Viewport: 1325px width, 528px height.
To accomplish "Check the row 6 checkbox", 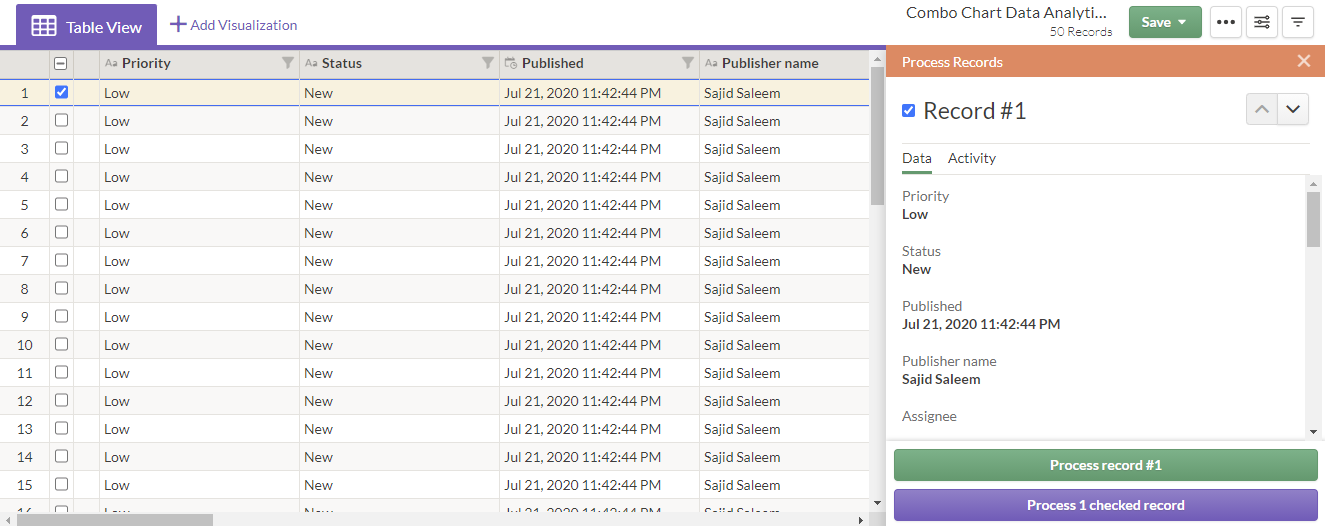I will point(61,232).
